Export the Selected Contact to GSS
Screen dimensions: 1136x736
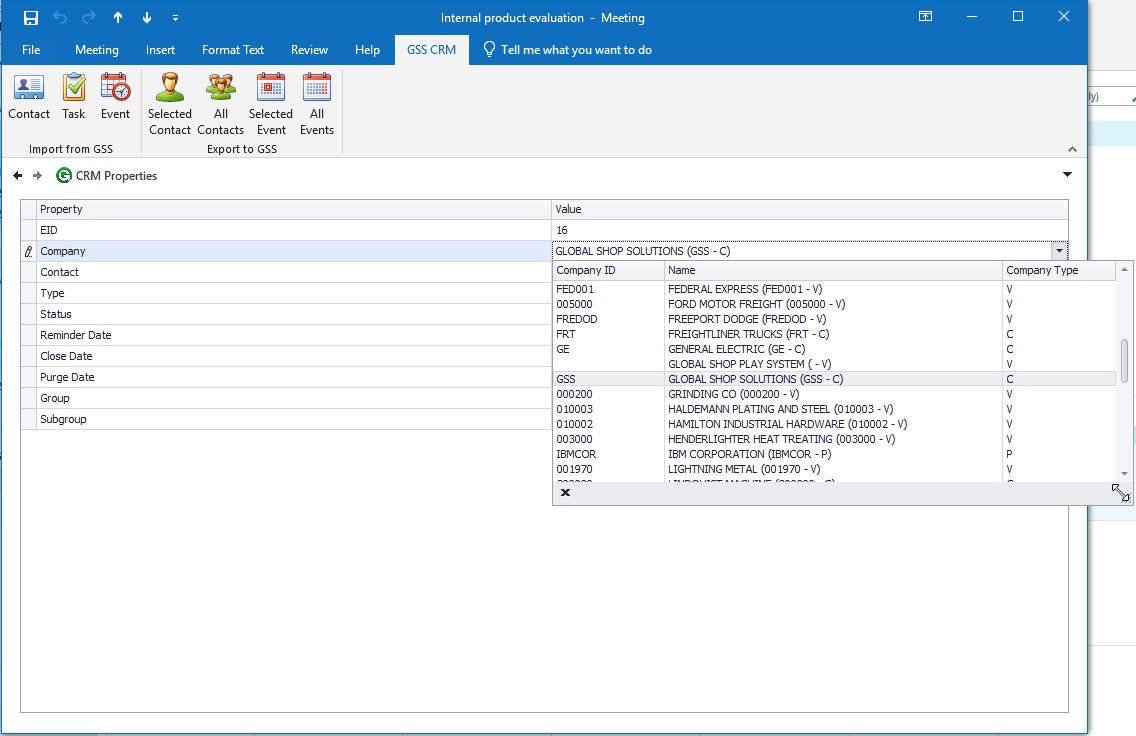tap(170, 104)
